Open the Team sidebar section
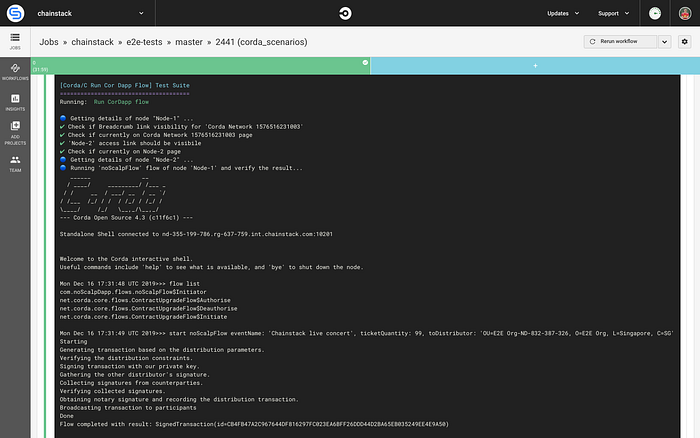This screenshot has width=700, height=438. click(x=15, y=164)
